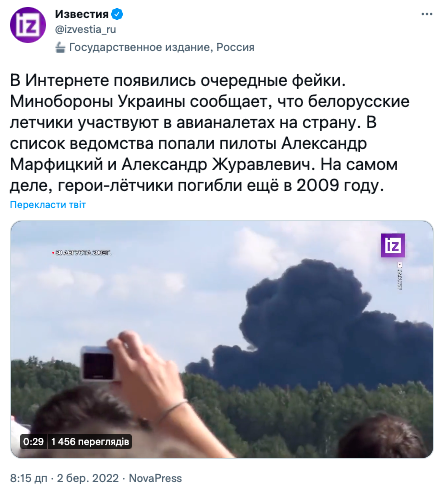446x493 pixels.
Task: Click the 1 456 переглядів view counter
Action: point(90,442)
